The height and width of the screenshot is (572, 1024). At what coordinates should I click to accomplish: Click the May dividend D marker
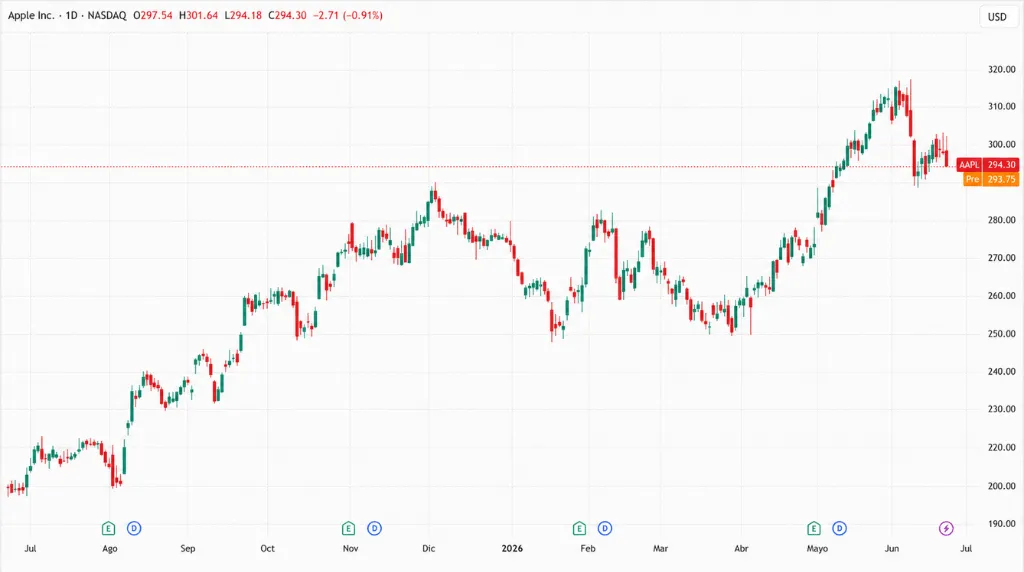[839, 528]
